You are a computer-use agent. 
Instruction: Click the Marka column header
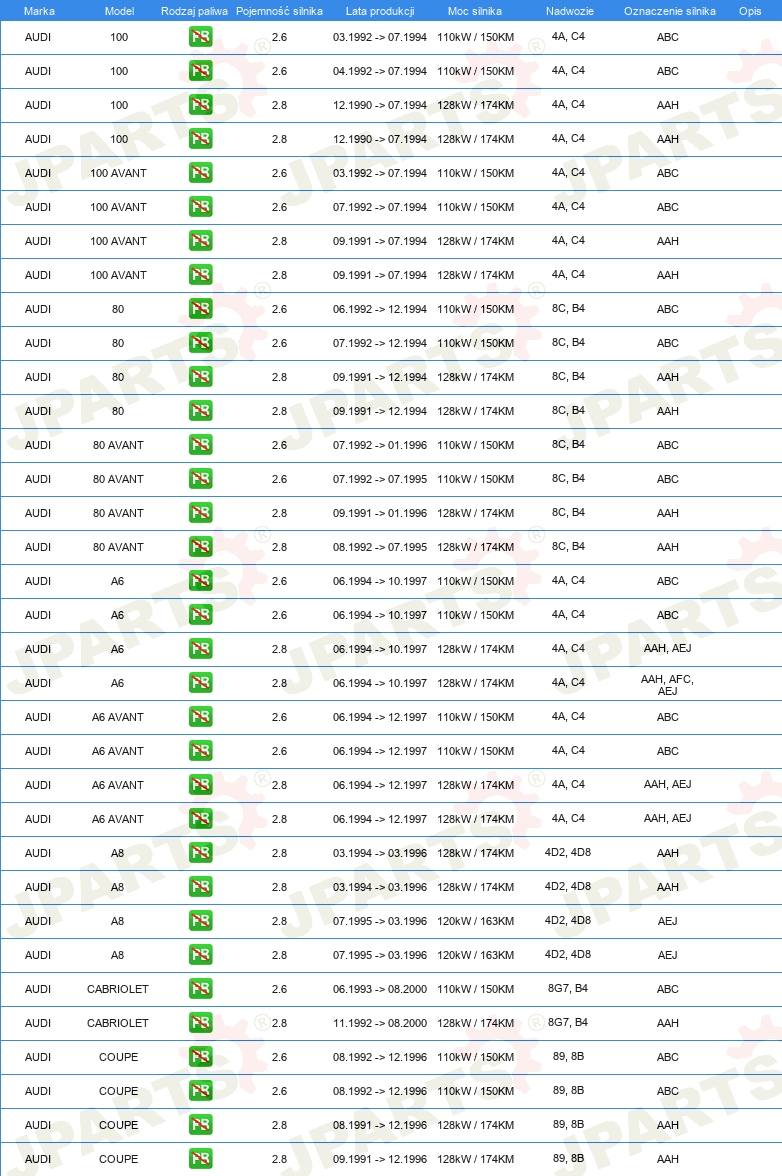coord(39,11)
